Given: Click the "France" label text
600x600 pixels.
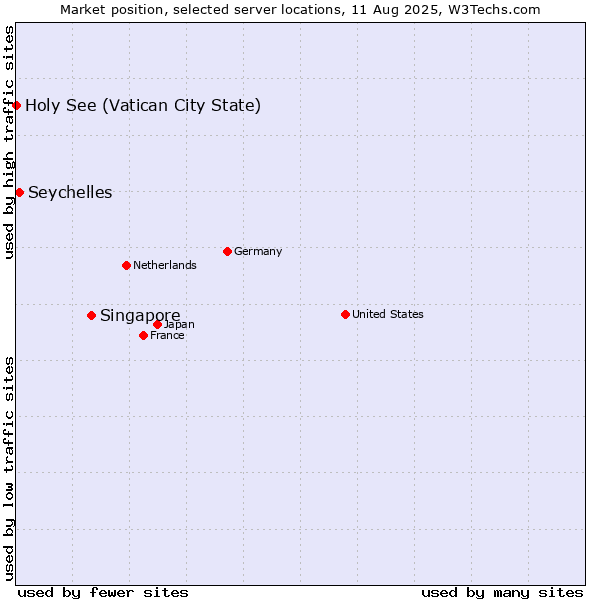Looking at the screenshot, I should click(167, 336).
